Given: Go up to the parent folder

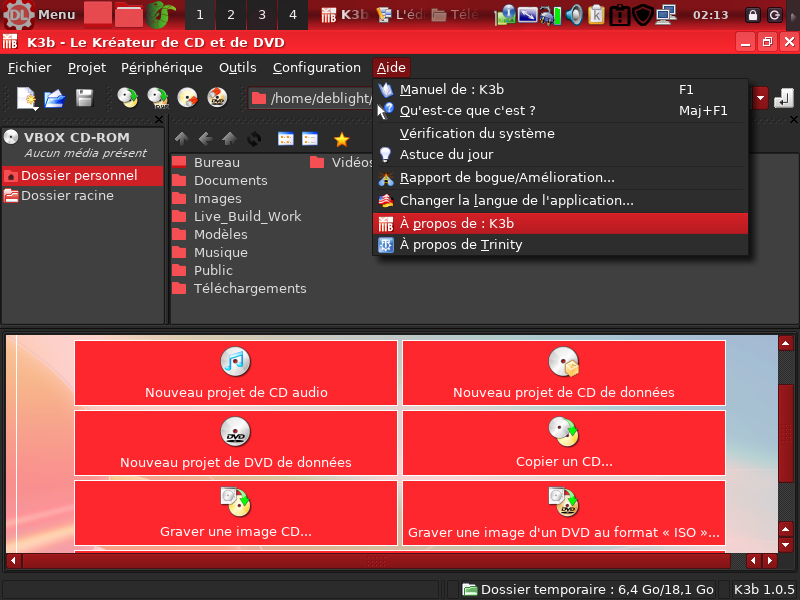Looking at the screenshot, I should [x=181, y=139].
